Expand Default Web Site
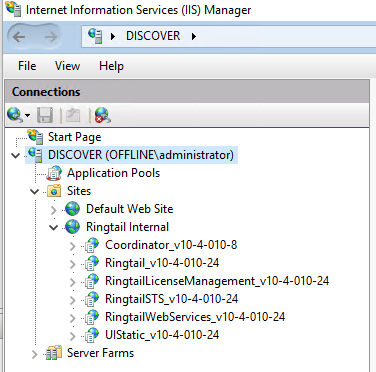The height and width of the screenshot is (372, 376). [54, 210]
